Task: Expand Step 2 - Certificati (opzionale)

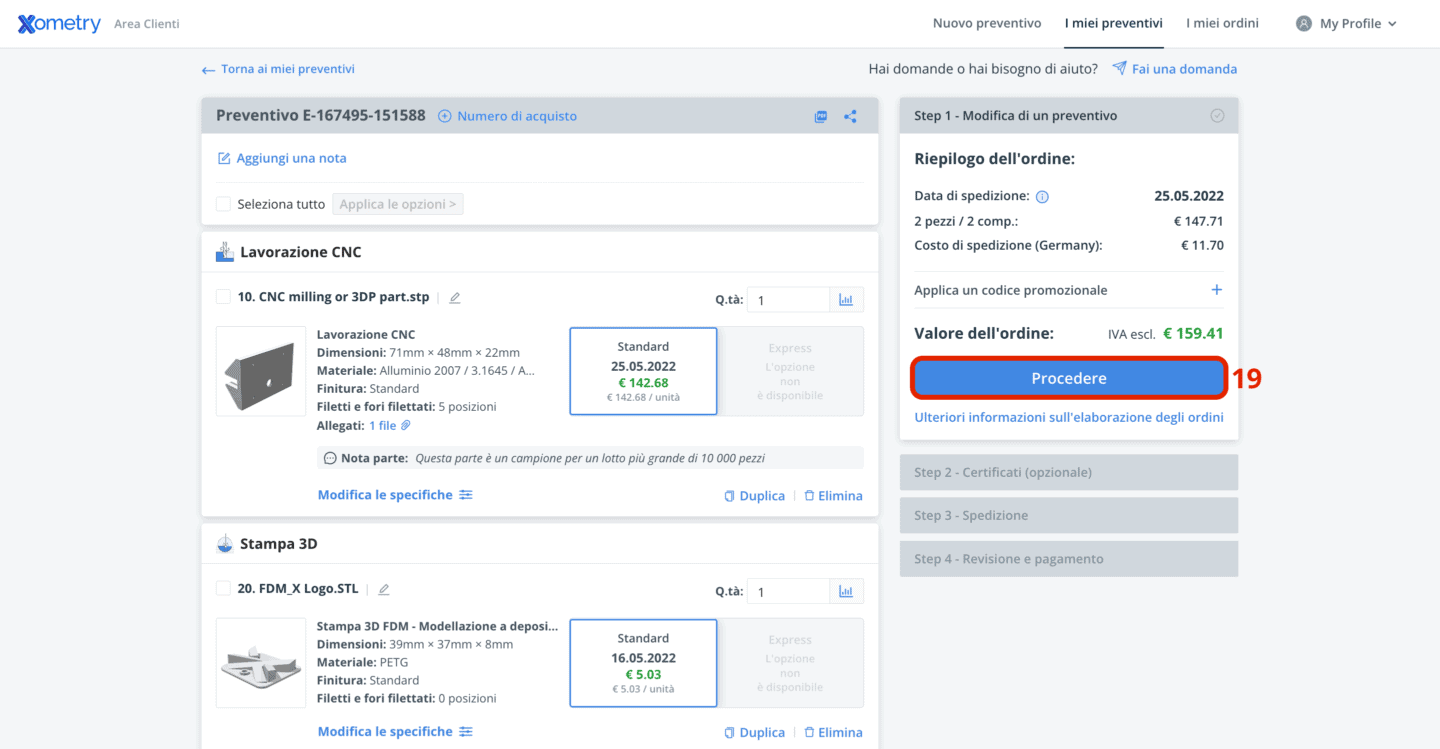Action: (x=1069, y=472)
